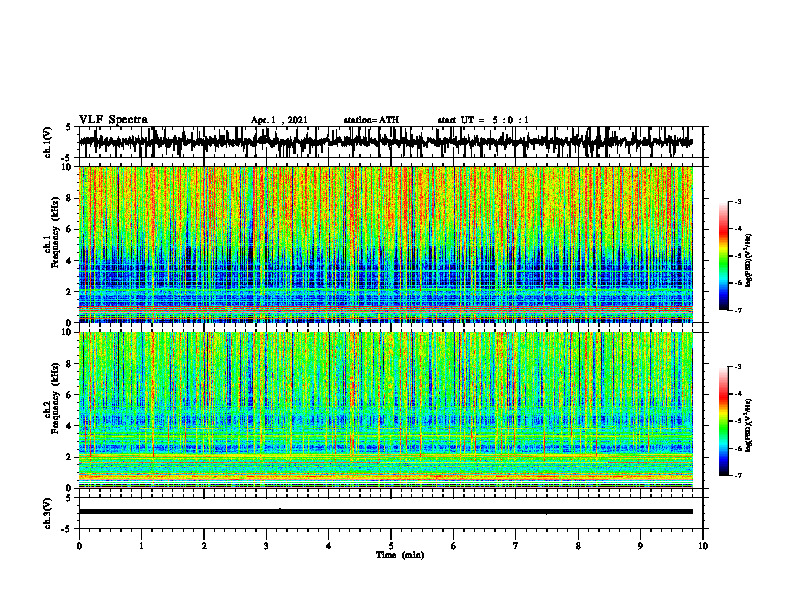The width and height of the screenshot is (792, 612).
Task: Click the '2' tick on ch.1 frequency axis
Action: (70, 292)
